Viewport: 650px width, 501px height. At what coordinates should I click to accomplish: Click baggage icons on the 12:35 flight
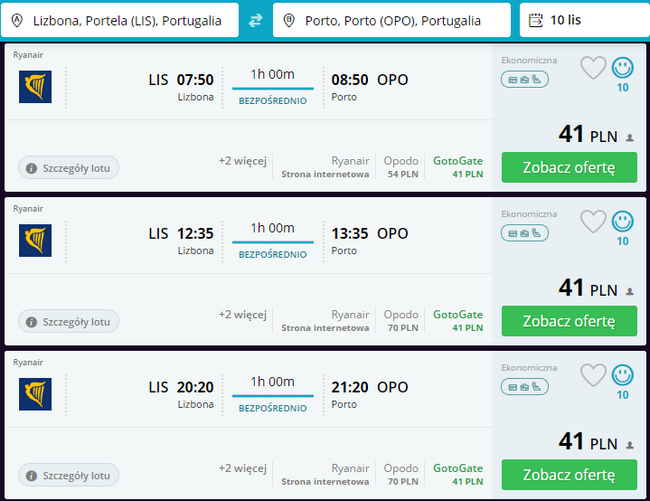[525, 233]
